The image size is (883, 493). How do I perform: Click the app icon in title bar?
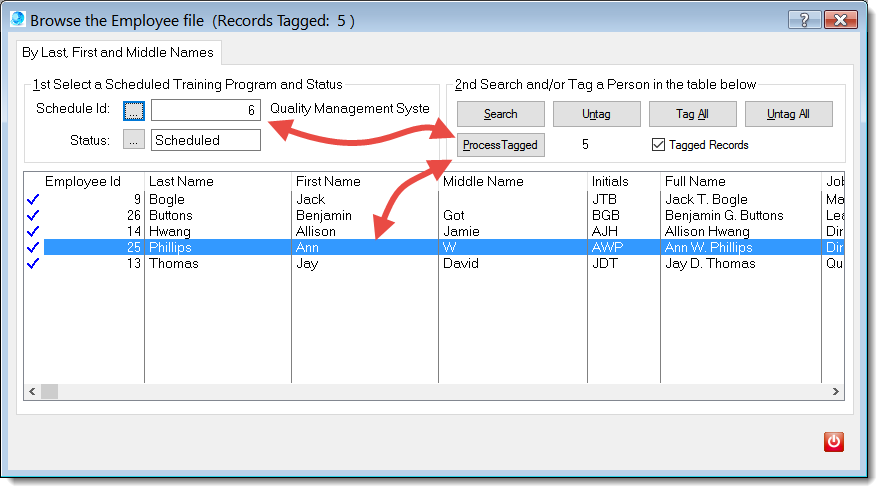17,20
